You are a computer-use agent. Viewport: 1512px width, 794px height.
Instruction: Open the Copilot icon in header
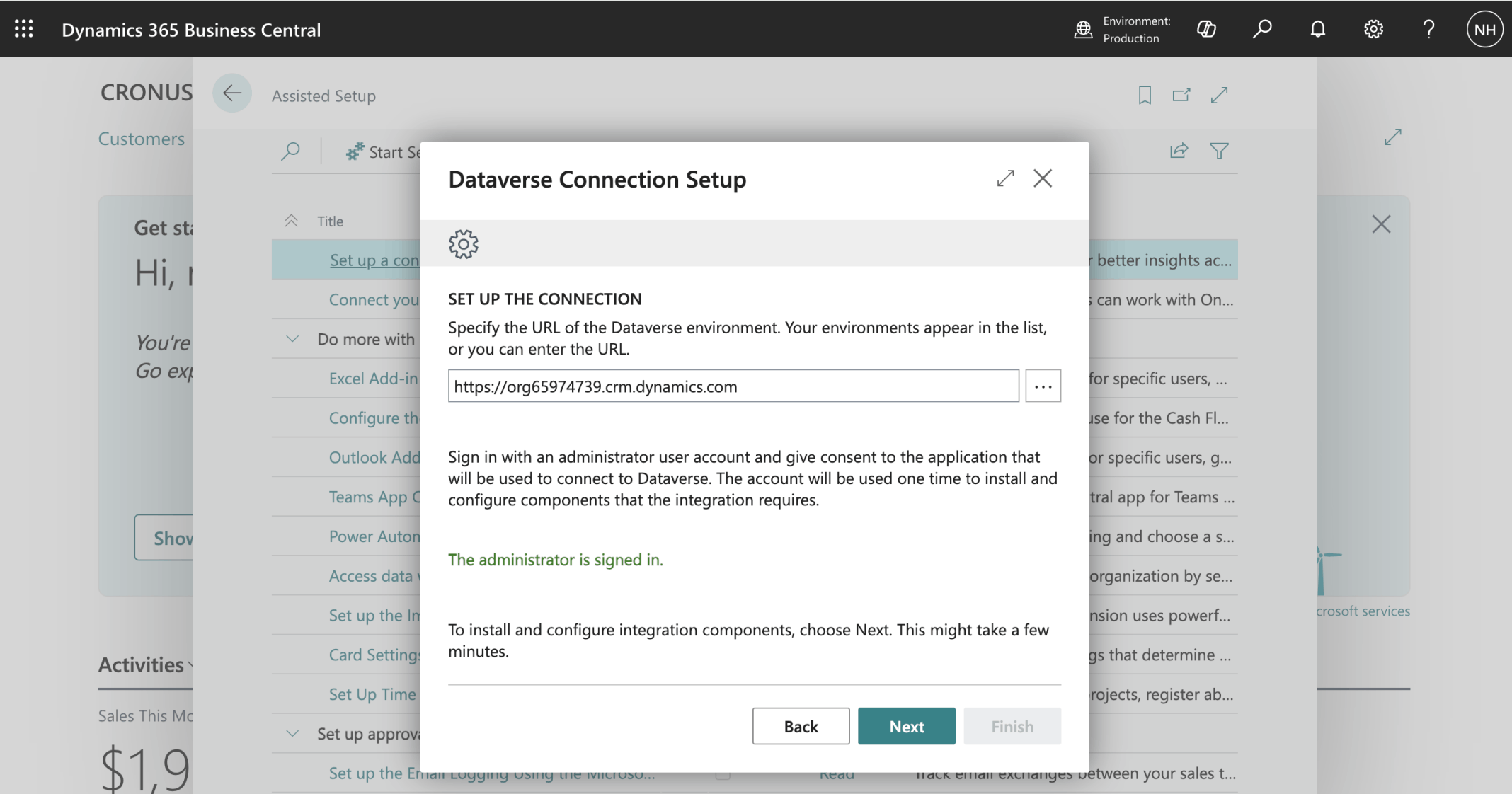click(x=1206, y=29)
